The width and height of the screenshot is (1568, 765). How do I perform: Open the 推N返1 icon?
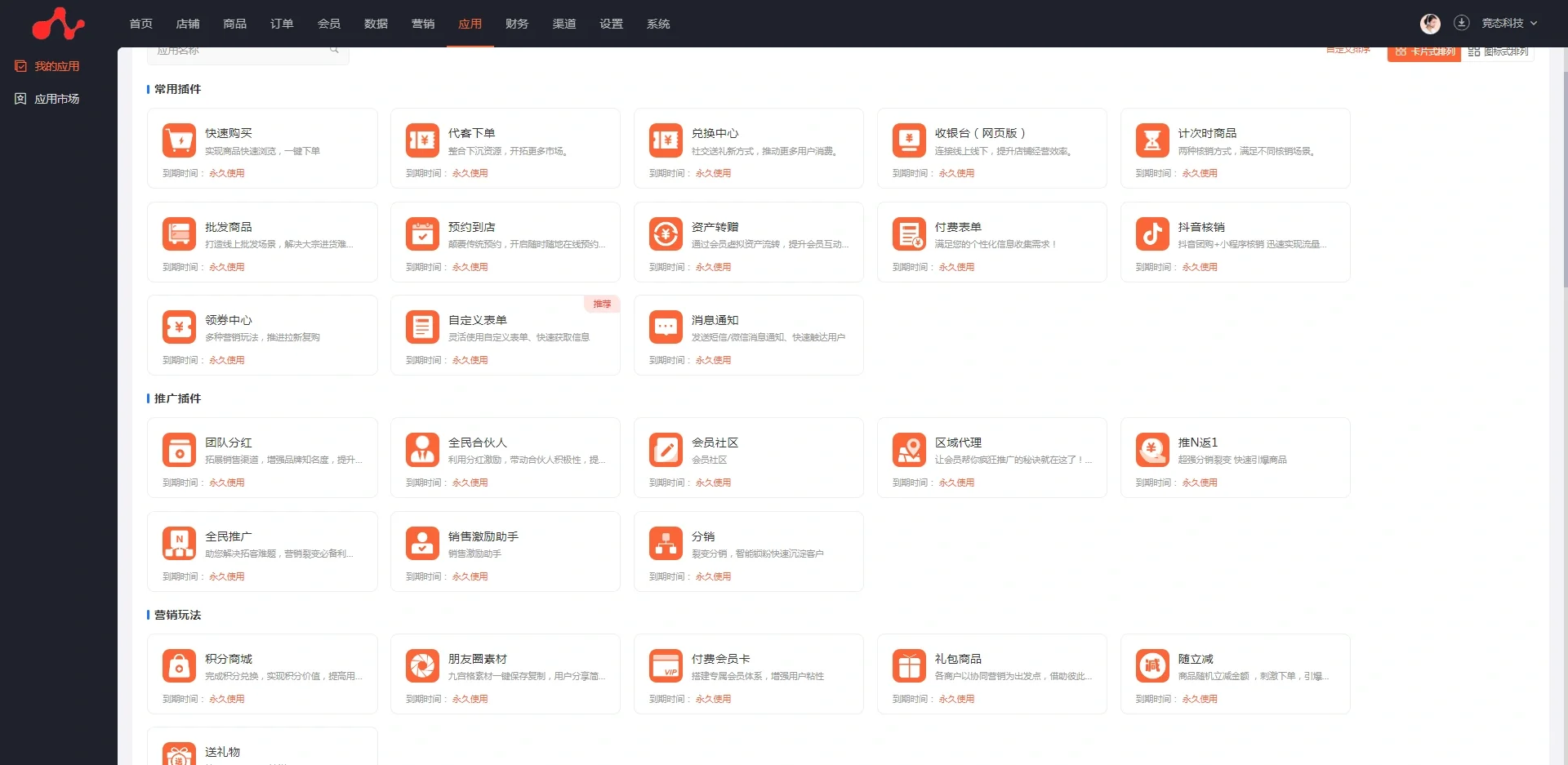(1152, 450)
